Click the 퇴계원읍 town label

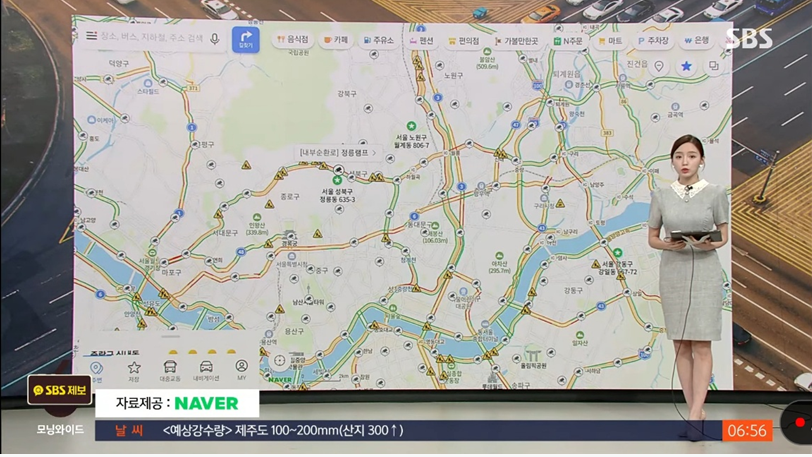point(567,75)
